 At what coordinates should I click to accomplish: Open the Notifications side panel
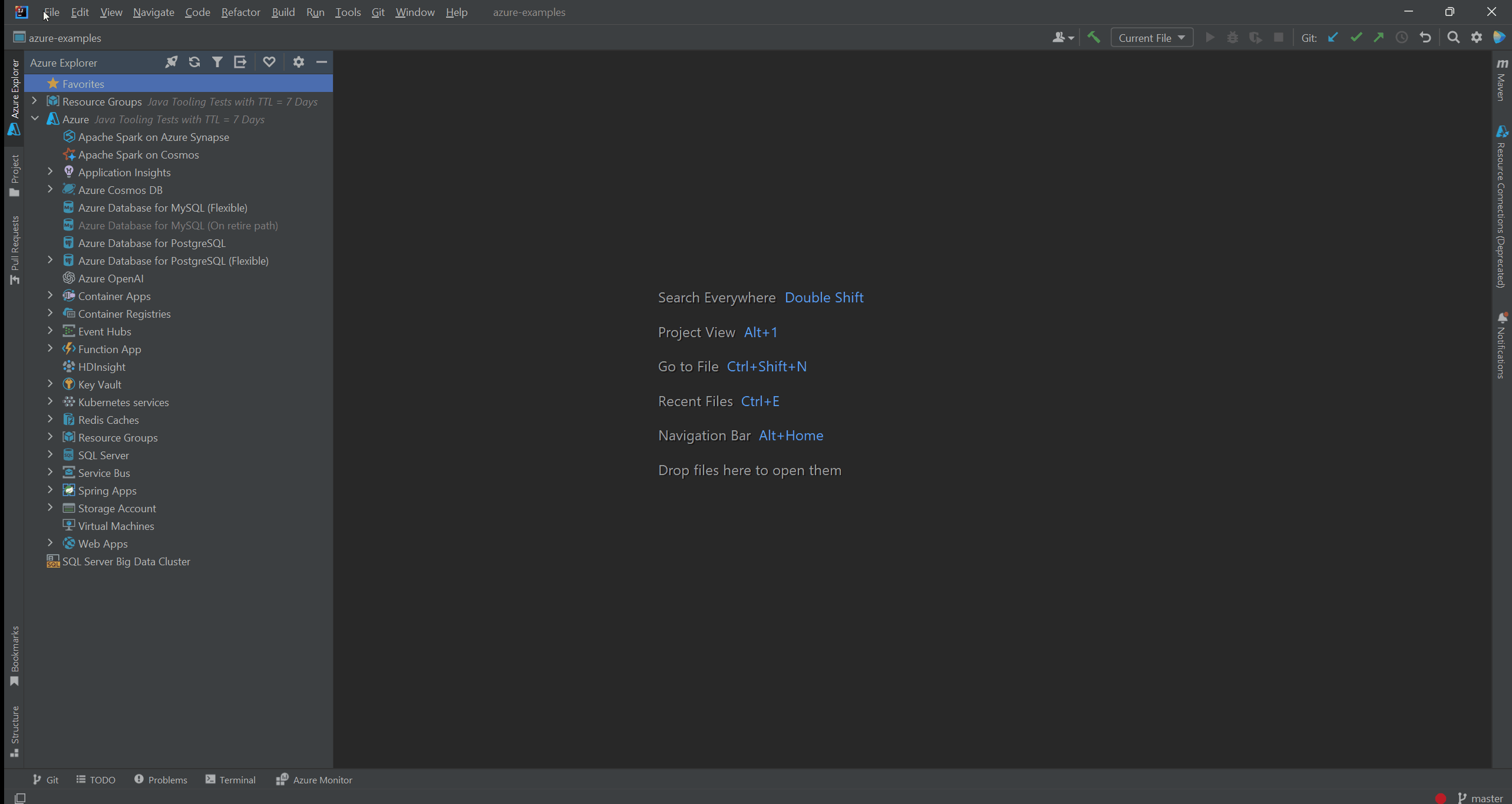point(1501,345)
